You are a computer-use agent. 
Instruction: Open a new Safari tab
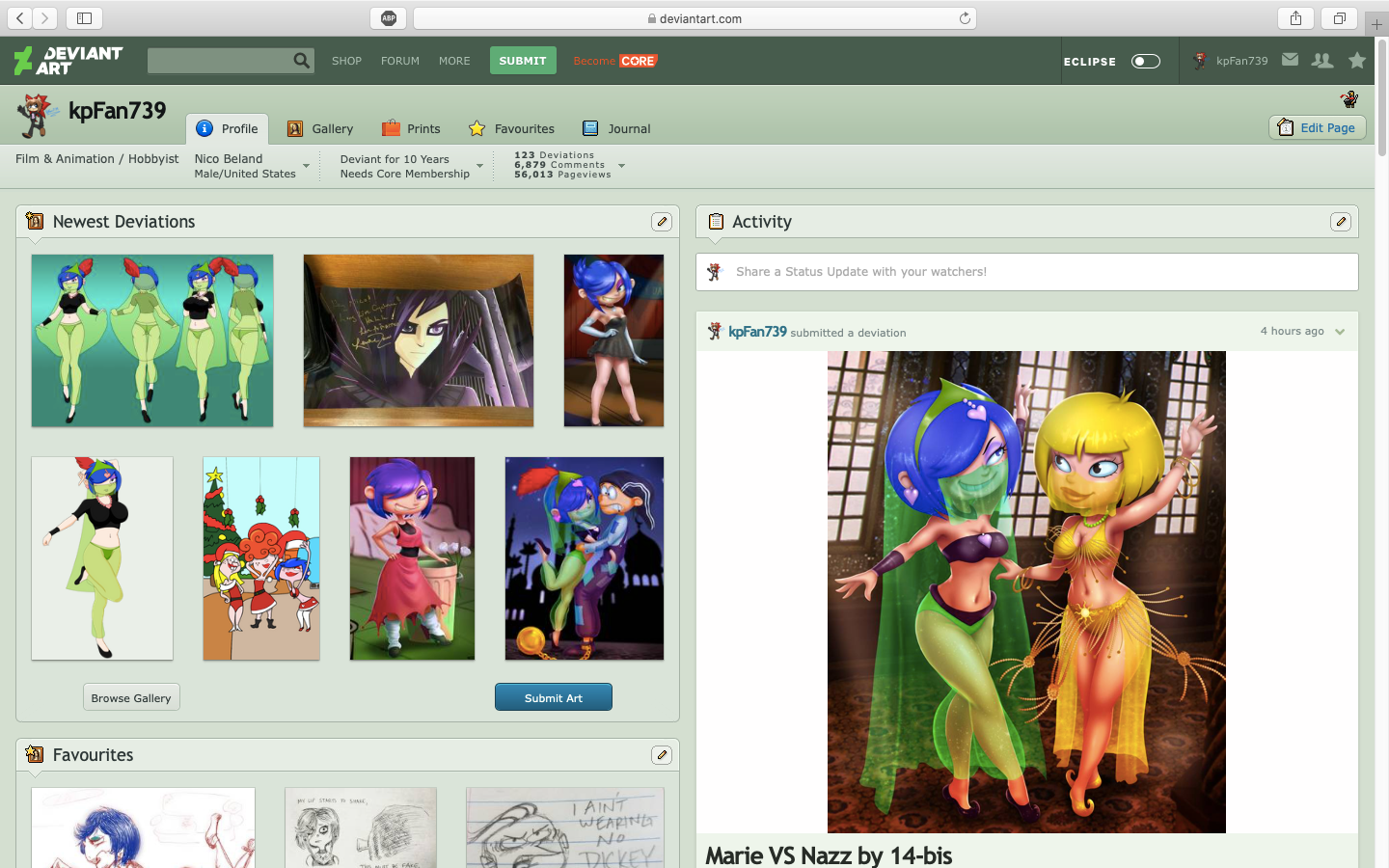[x=1377, y=24]
